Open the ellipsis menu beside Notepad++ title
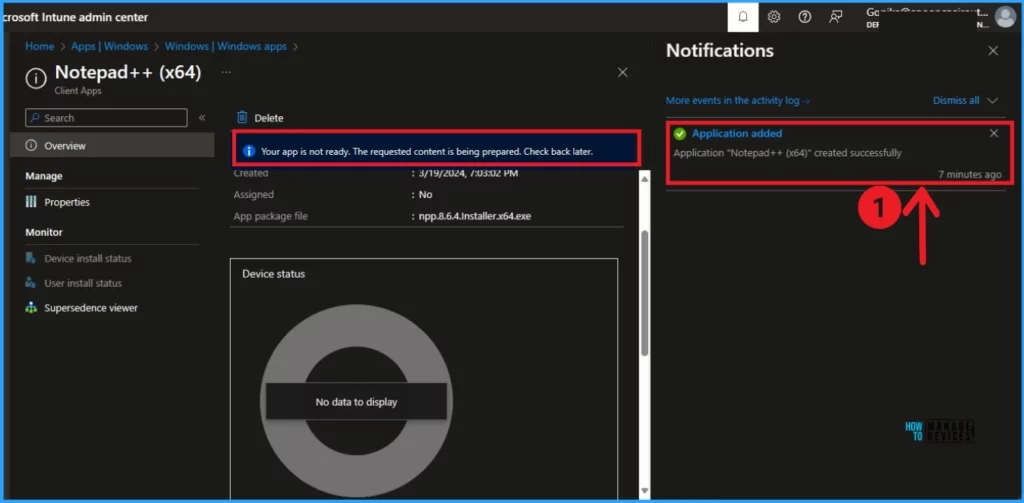The width and height of the screenshot is (1024, 503). [x=226, y=72]
